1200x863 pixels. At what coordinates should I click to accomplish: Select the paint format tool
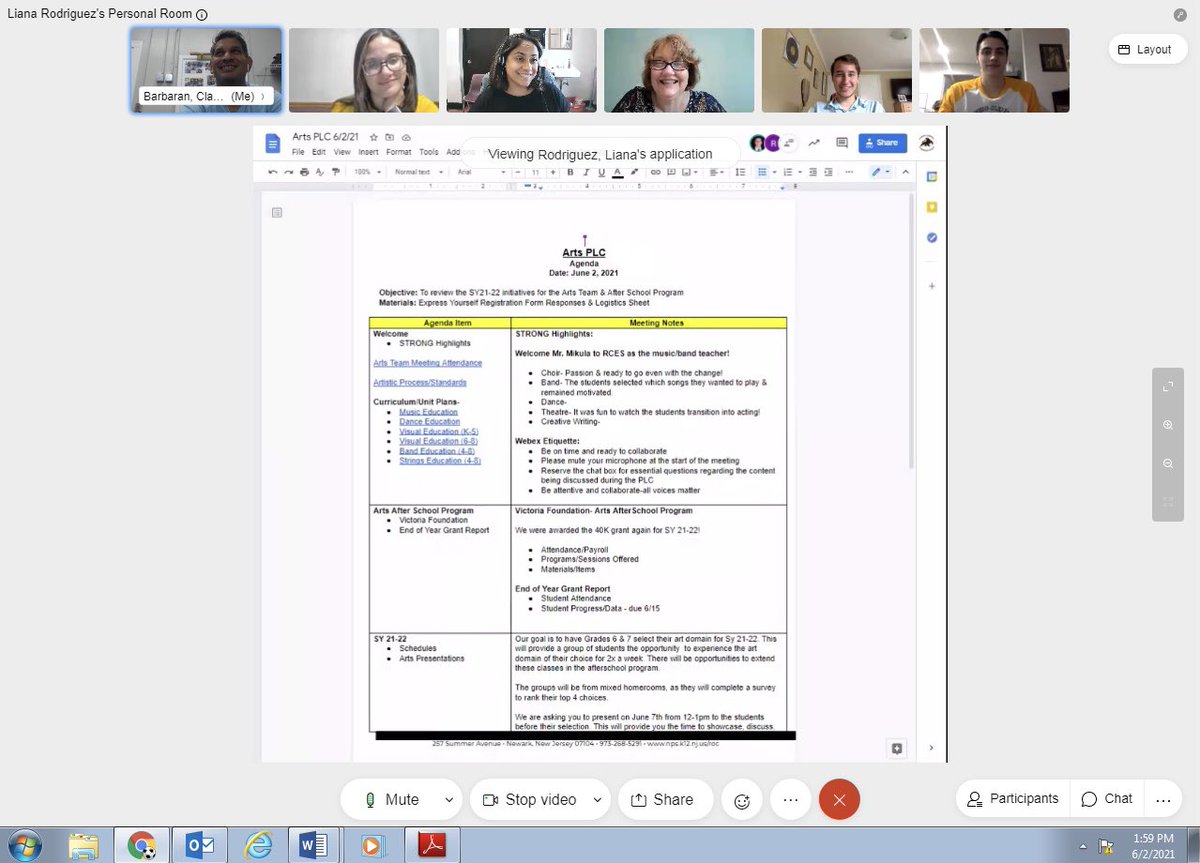[336, 172]
